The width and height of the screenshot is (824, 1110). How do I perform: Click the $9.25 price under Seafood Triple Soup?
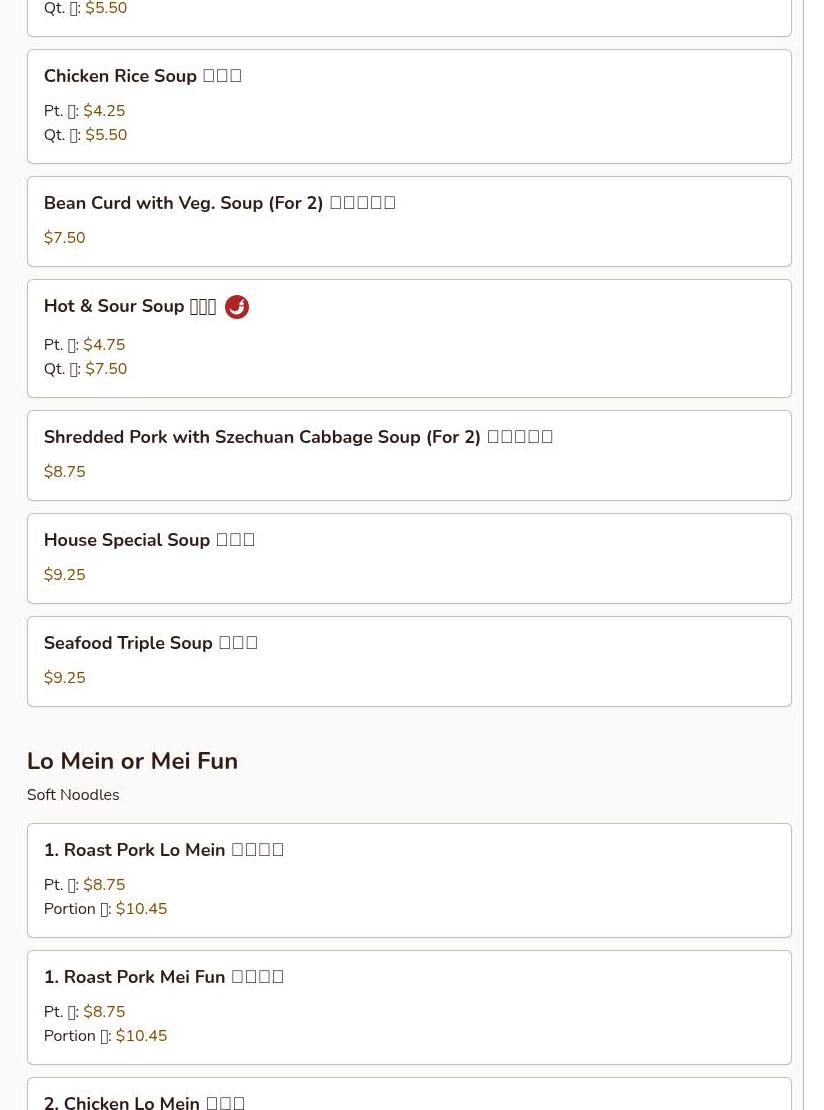64,678
